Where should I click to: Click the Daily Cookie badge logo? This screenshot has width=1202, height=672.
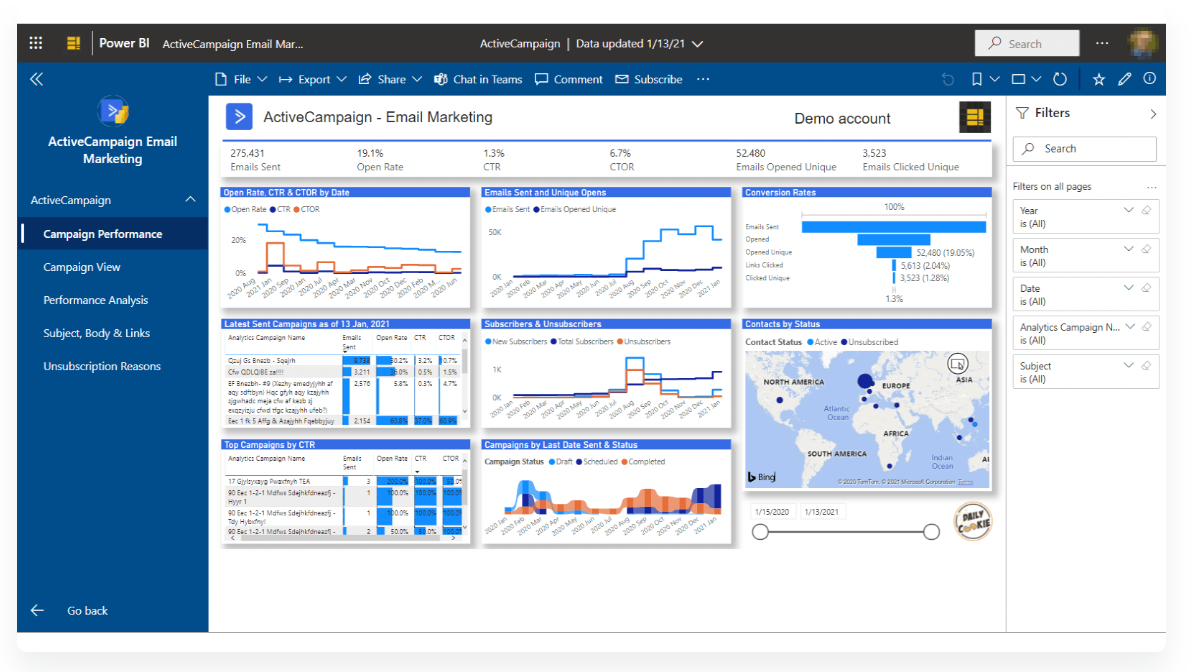click(x=972, y=520)
